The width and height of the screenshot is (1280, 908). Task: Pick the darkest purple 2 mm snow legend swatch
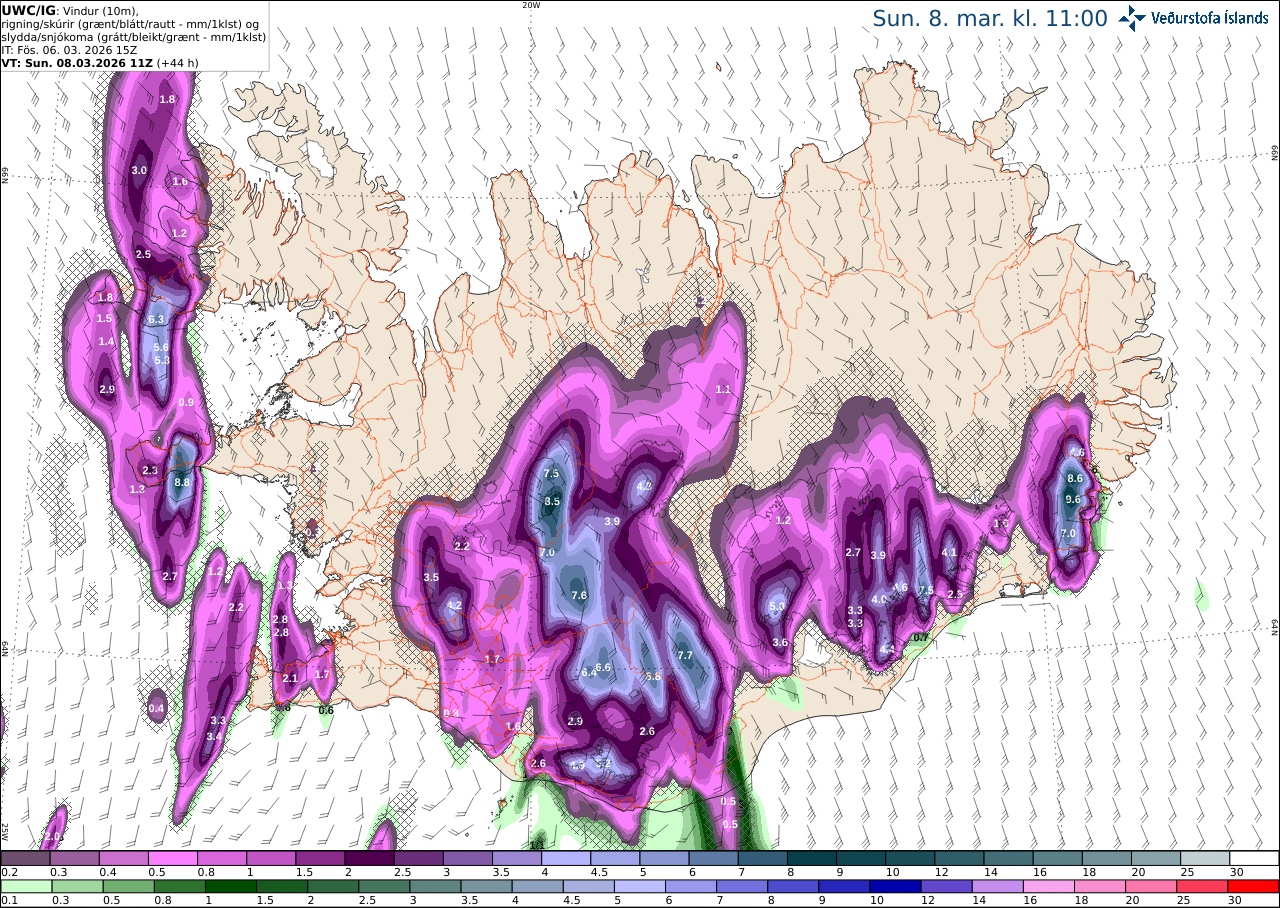pyautogui.click(x=369, y=858)
